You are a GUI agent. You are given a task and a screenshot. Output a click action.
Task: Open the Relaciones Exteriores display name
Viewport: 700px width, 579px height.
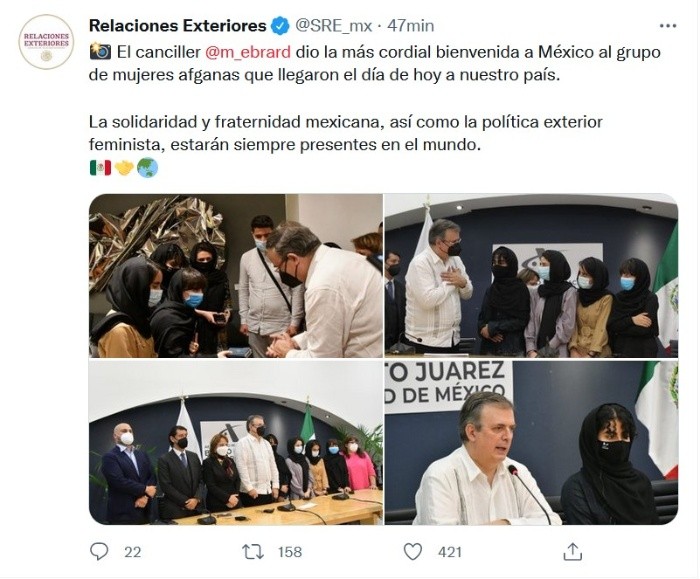coord(178,26)
